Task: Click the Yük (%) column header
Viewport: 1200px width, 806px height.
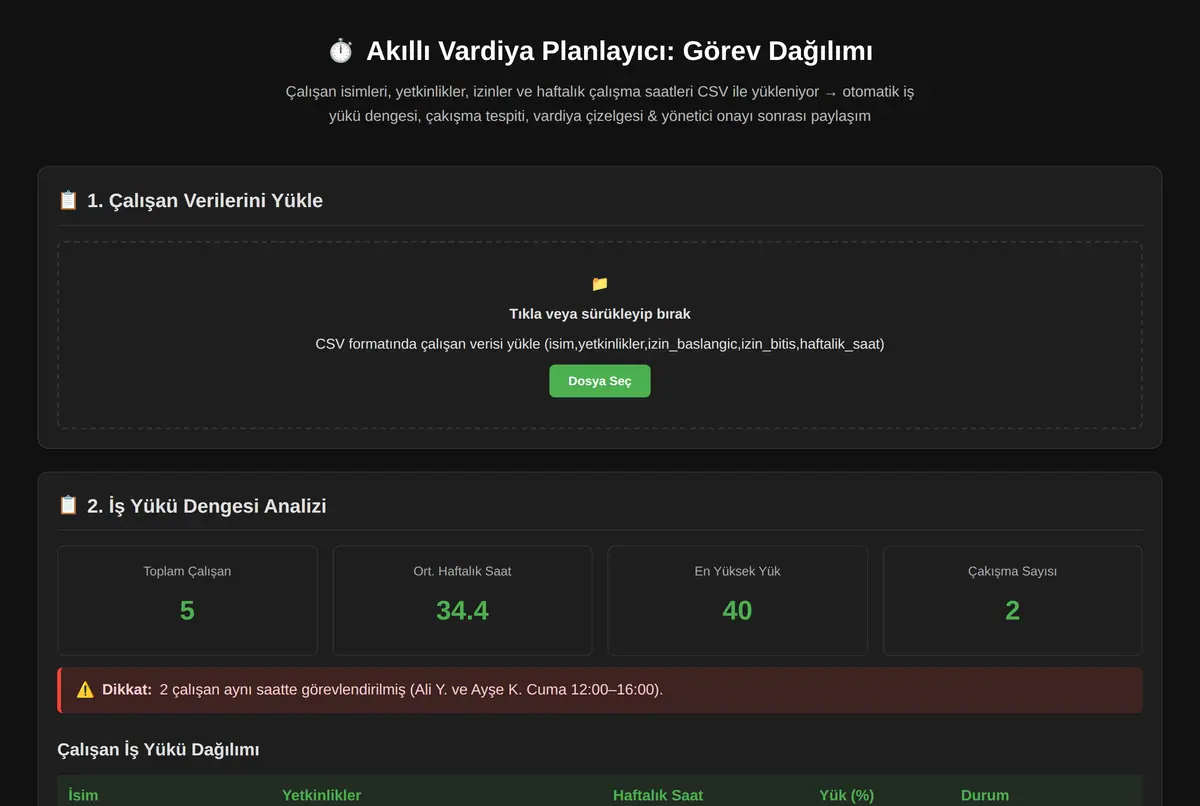Action: (x=846, y=795)
